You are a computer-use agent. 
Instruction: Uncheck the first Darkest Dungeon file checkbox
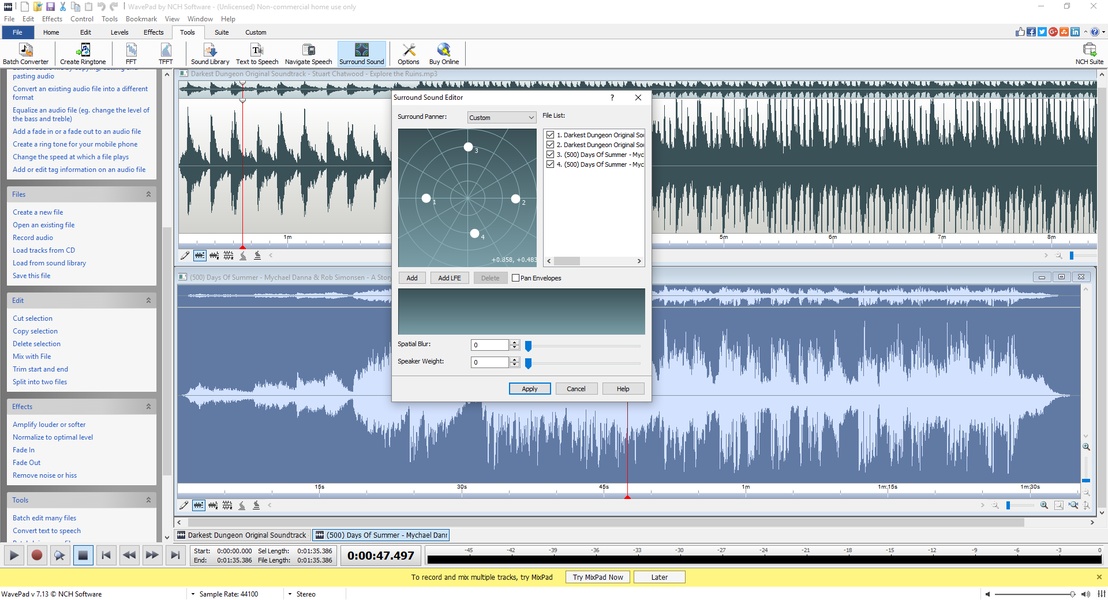(x=550, y=135)
